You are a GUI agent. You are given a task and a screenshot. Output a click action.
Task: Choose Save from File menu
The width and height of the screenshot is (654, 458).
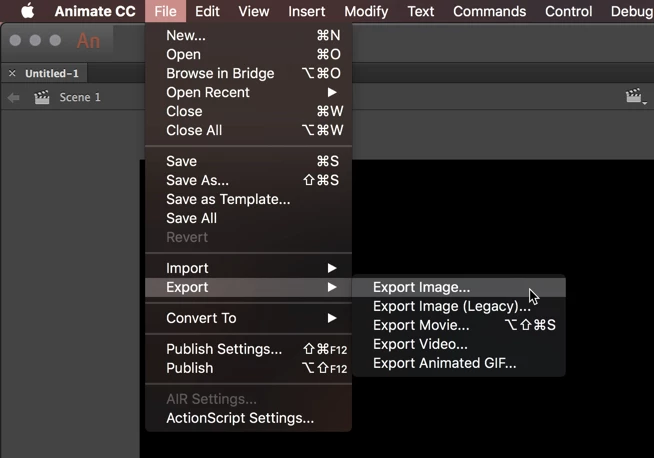249,161
